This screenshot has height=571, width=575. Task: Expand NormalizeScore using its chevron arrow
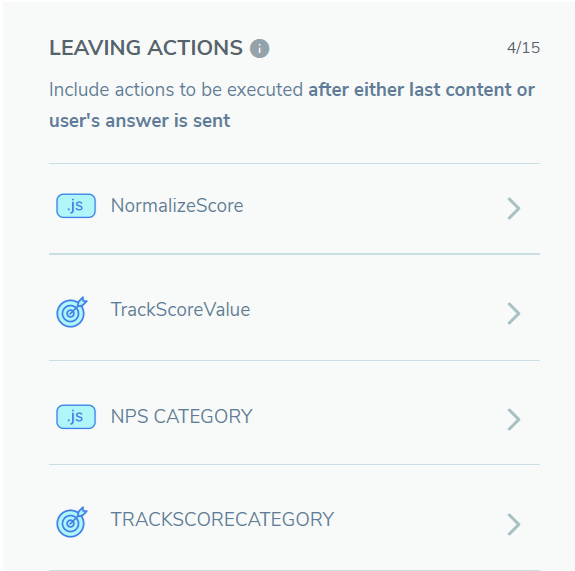(x=514, y=208)
